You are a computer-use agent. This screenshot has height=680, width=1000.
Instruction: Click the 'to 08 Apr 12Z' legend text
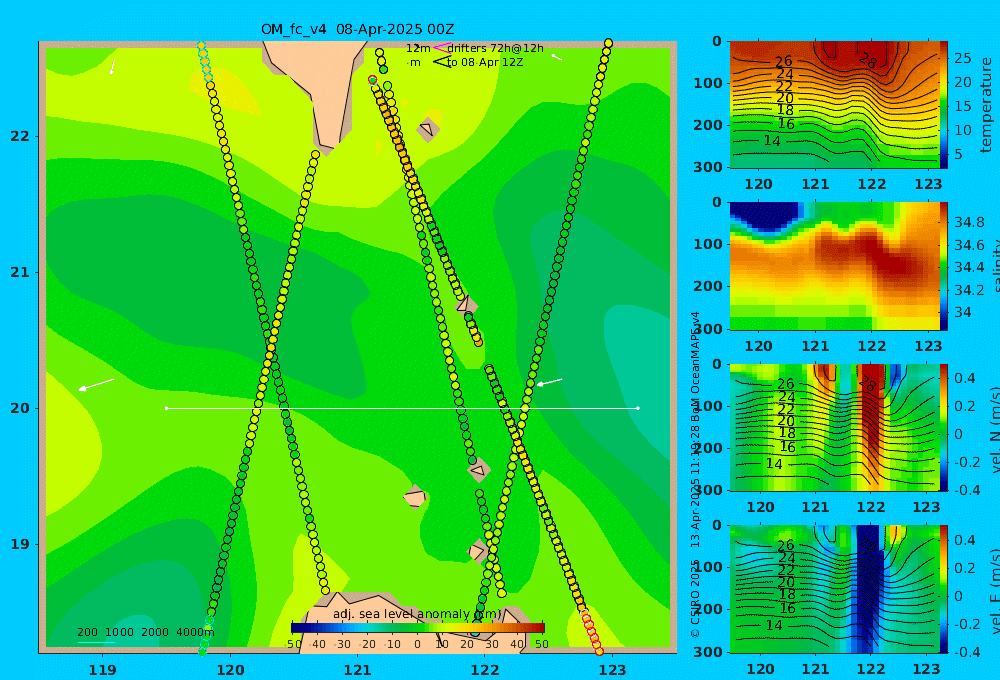(x=485, y=63)
